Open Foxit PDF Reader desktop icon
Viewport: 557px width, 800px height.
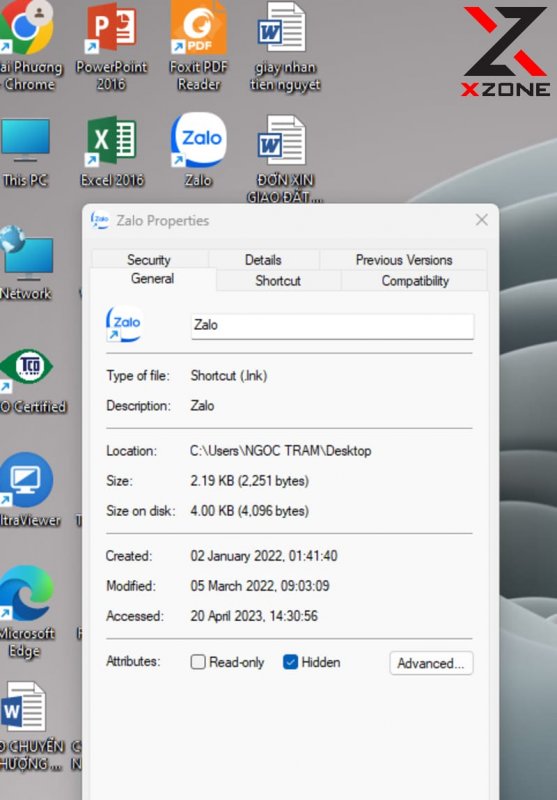click(x=198, y=28)
